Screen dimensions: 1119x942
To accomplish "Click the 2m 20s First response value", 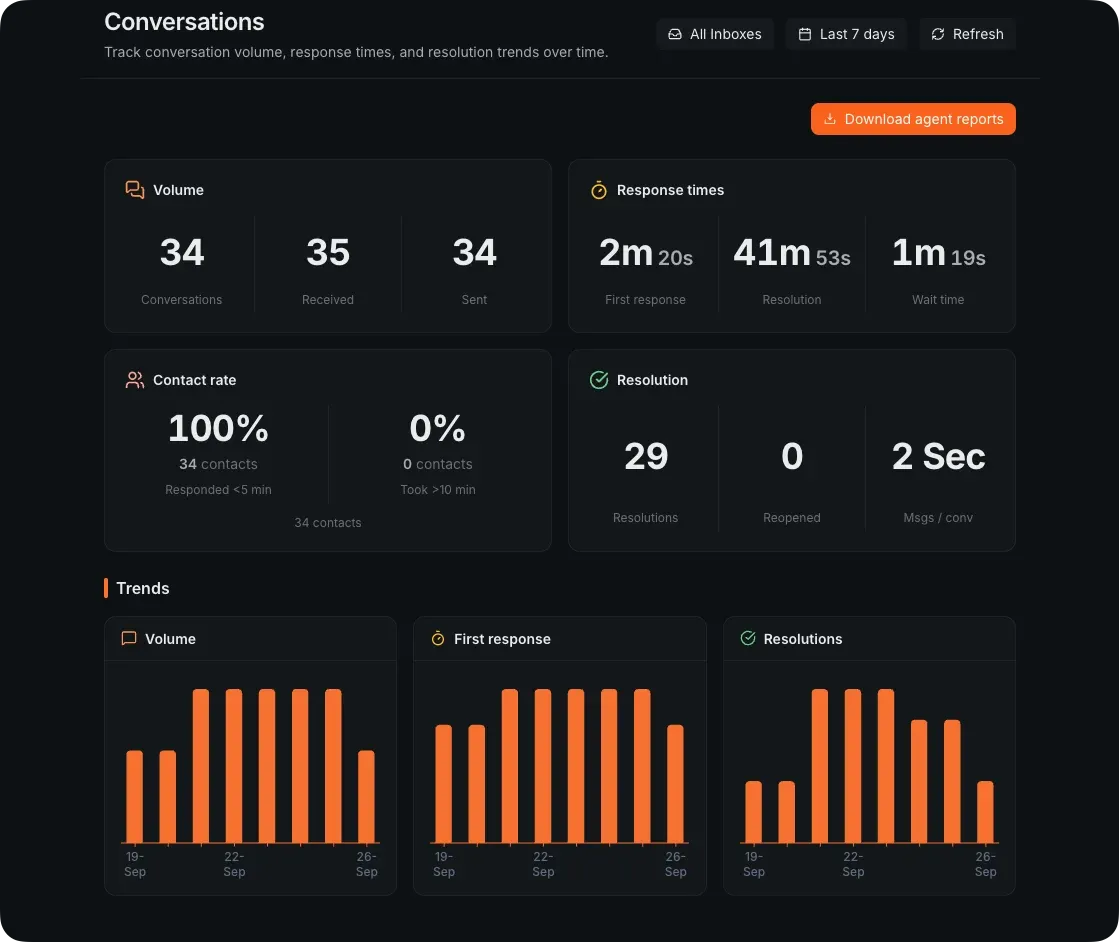I will click(646, 253).
